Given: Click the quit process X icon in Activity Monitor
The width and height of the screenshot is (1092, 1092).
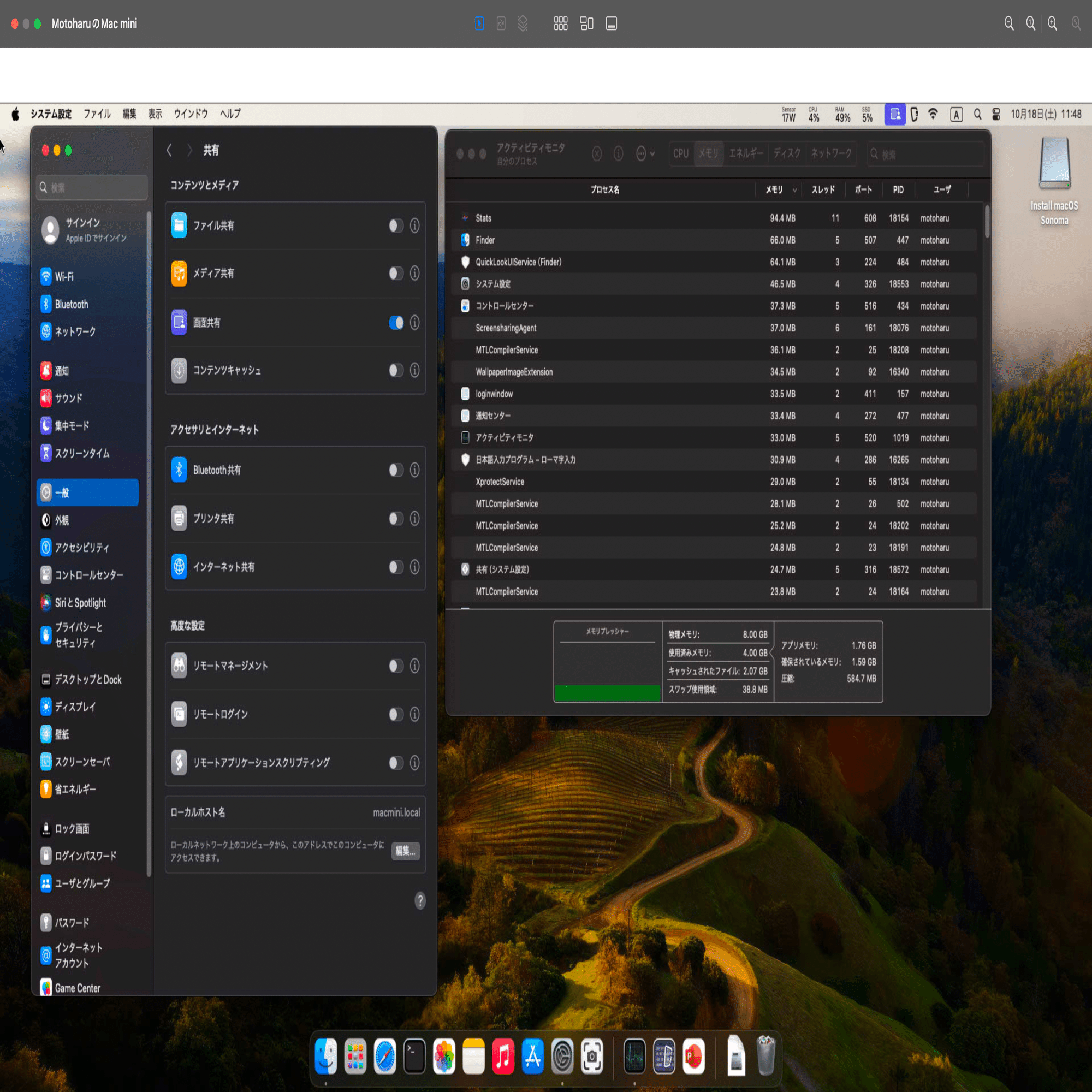Looking at the screenshot, I should 597,153.
